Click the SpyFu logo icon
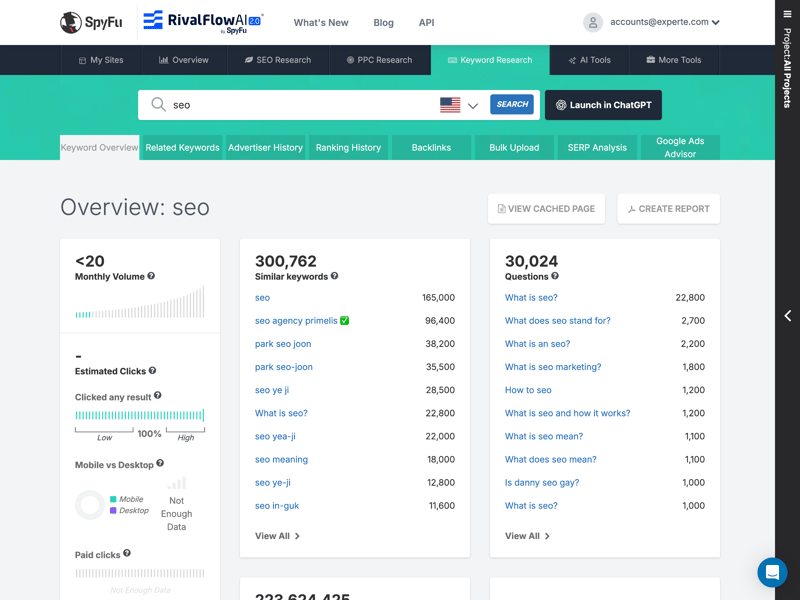The height and width of the screenshot is (600, 800). click(71, 22)
